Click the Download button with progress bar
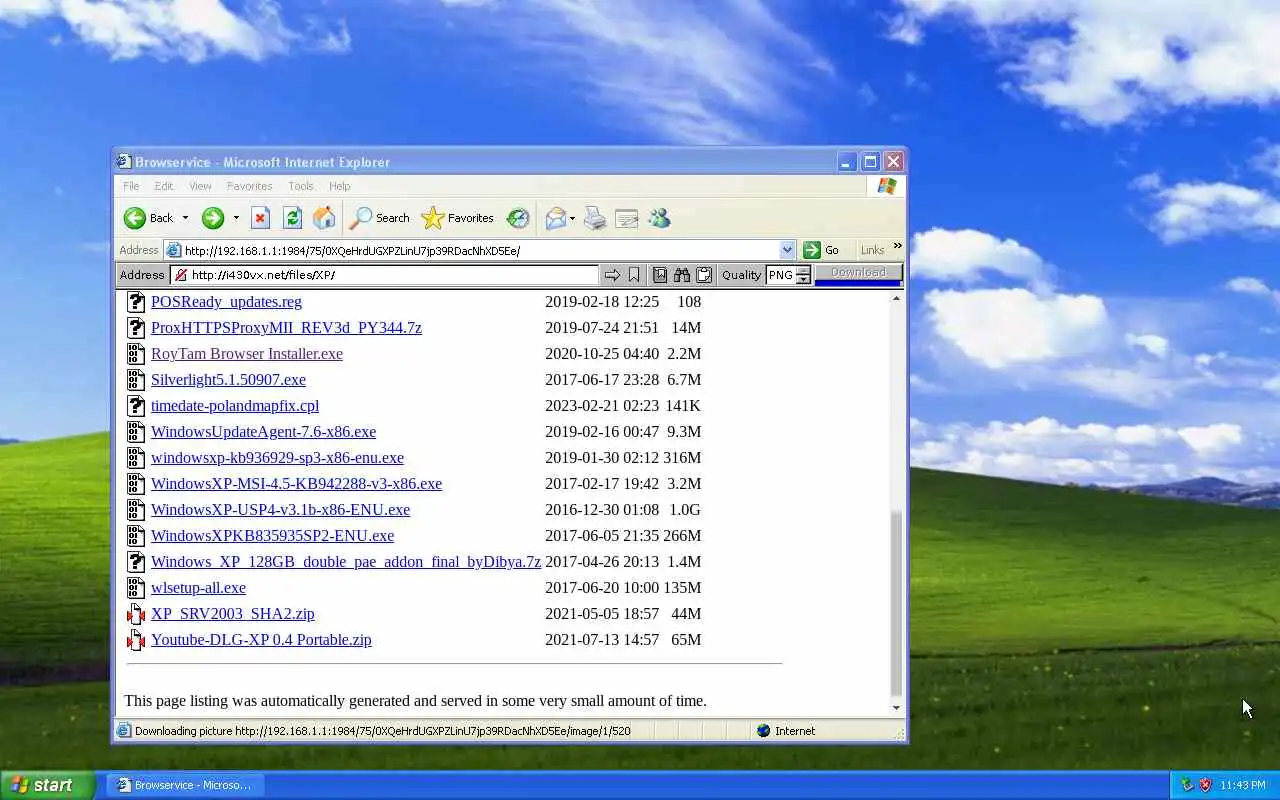Screen dimensions: 1280x800 (x=858, y=274)
